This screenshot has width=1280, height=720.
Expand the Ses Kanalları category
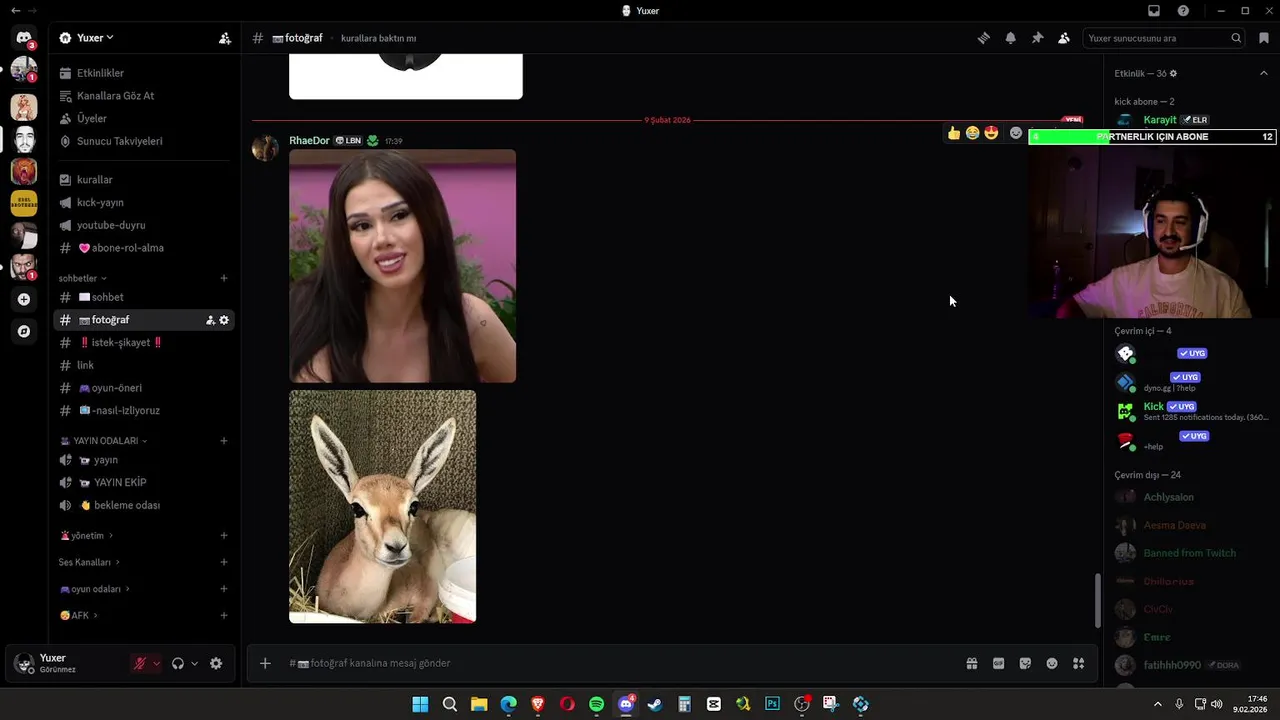(89, 562)
